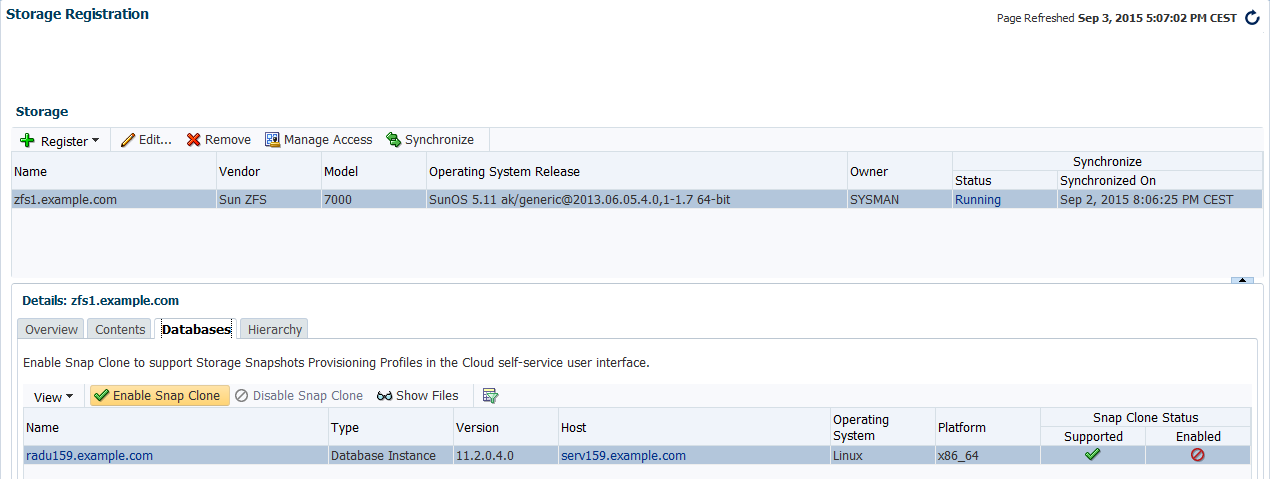Open the Register dropdown menu

60,141
